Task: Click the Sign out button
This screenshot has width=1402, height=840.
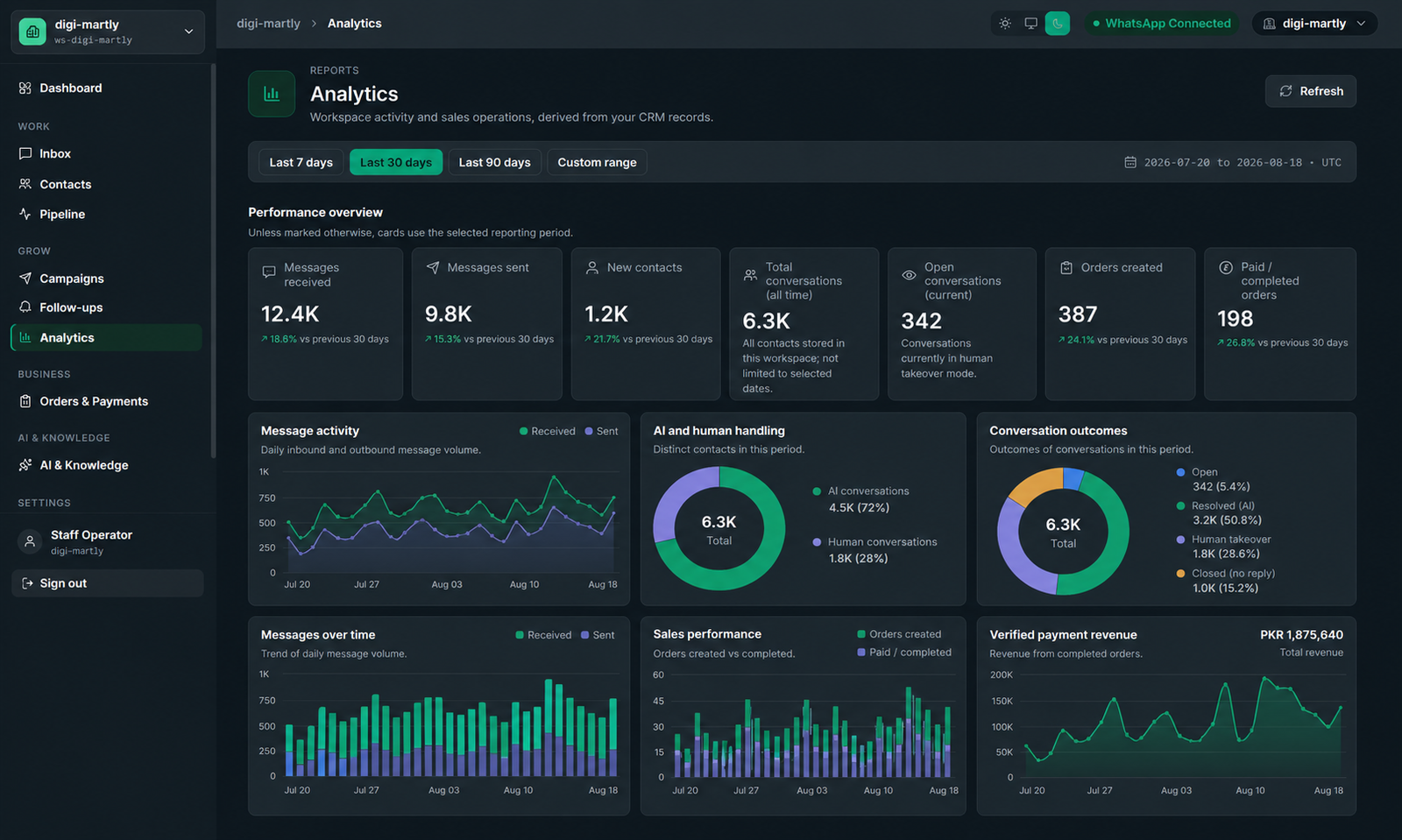Action: (107, 583)
